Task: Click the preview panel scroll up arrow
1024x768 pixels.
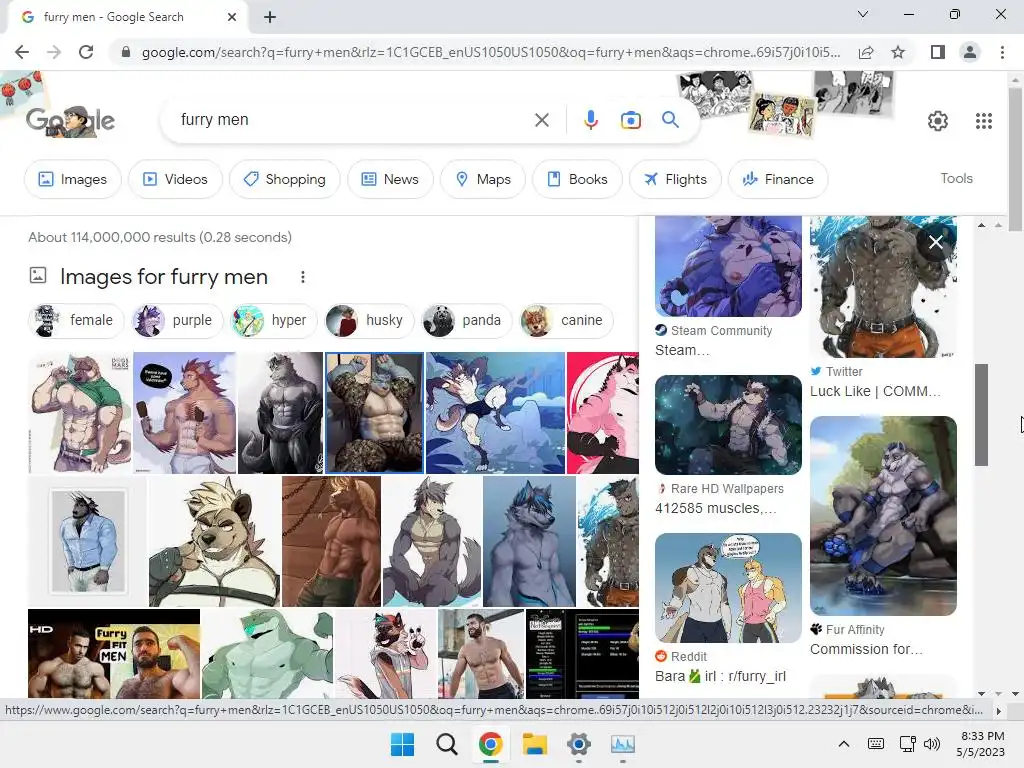Action: [982, 225]
